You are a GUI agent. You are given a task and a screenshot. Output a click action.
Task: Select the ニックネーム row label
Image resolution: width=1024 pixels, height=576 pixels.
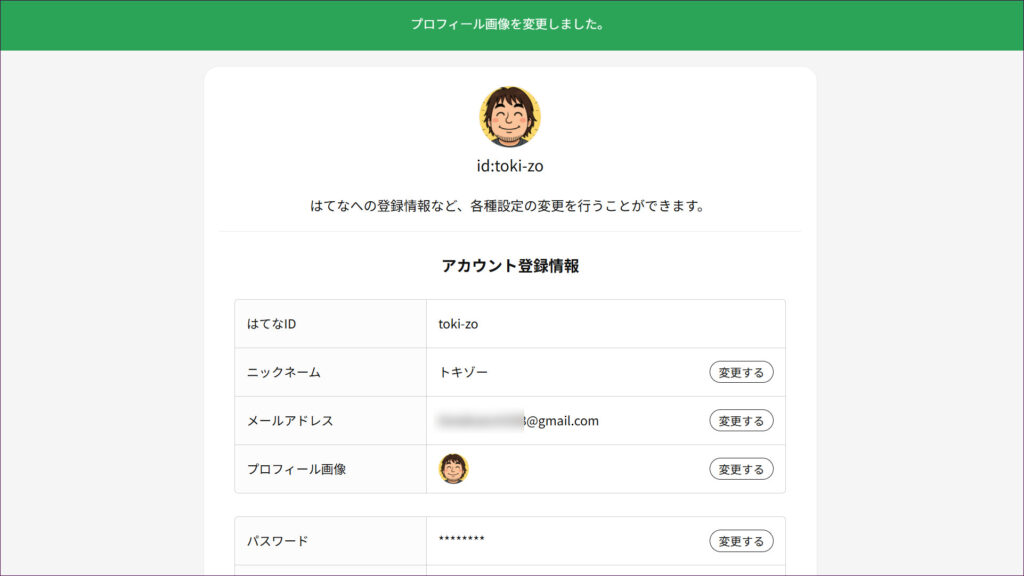284,372
